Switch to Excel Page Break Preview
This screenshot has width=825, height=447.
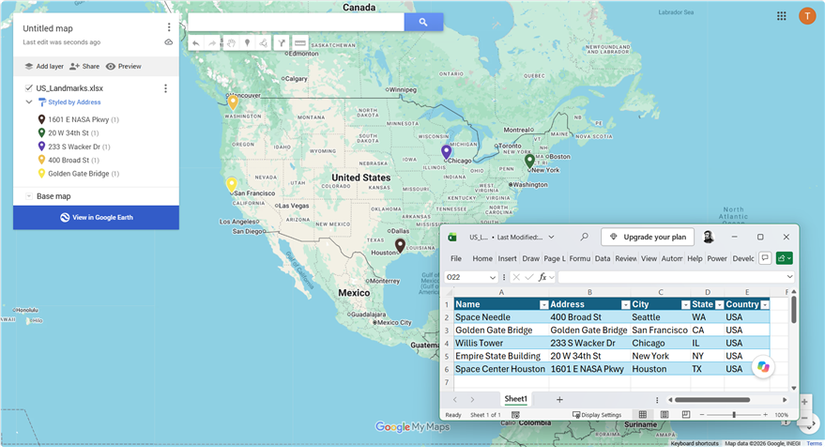click(686, 415)
